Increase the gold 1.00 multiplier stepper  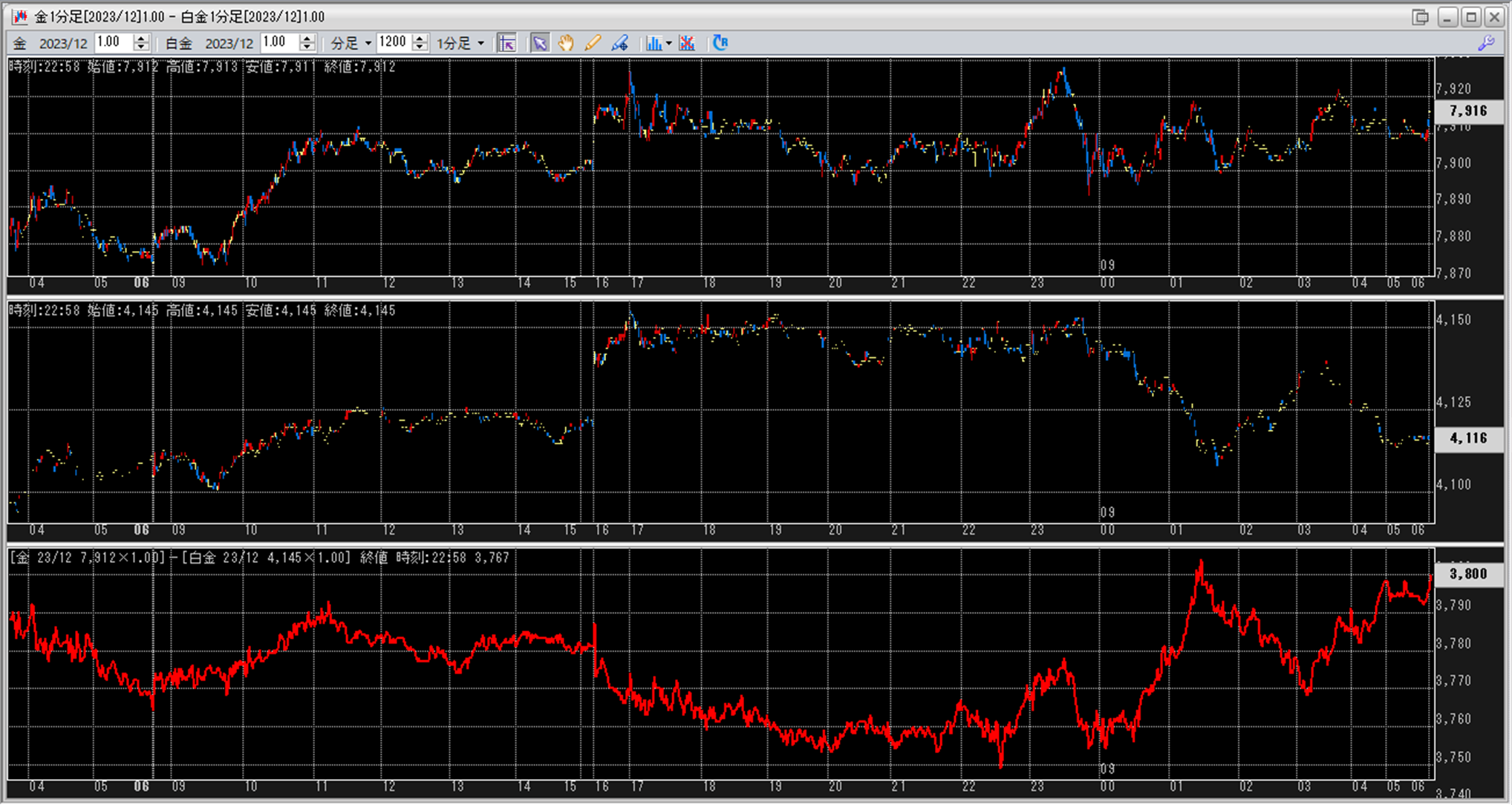pyautogui.click(x=141, y=39)
